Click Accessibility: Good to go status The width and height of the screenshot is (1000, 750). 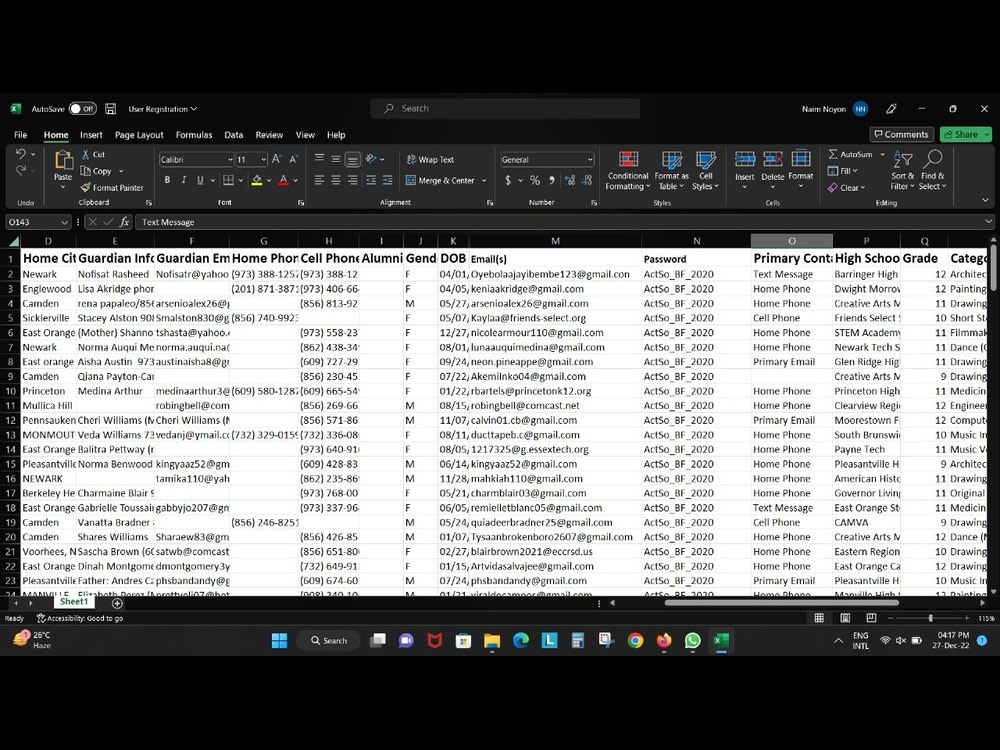point(80,618)
